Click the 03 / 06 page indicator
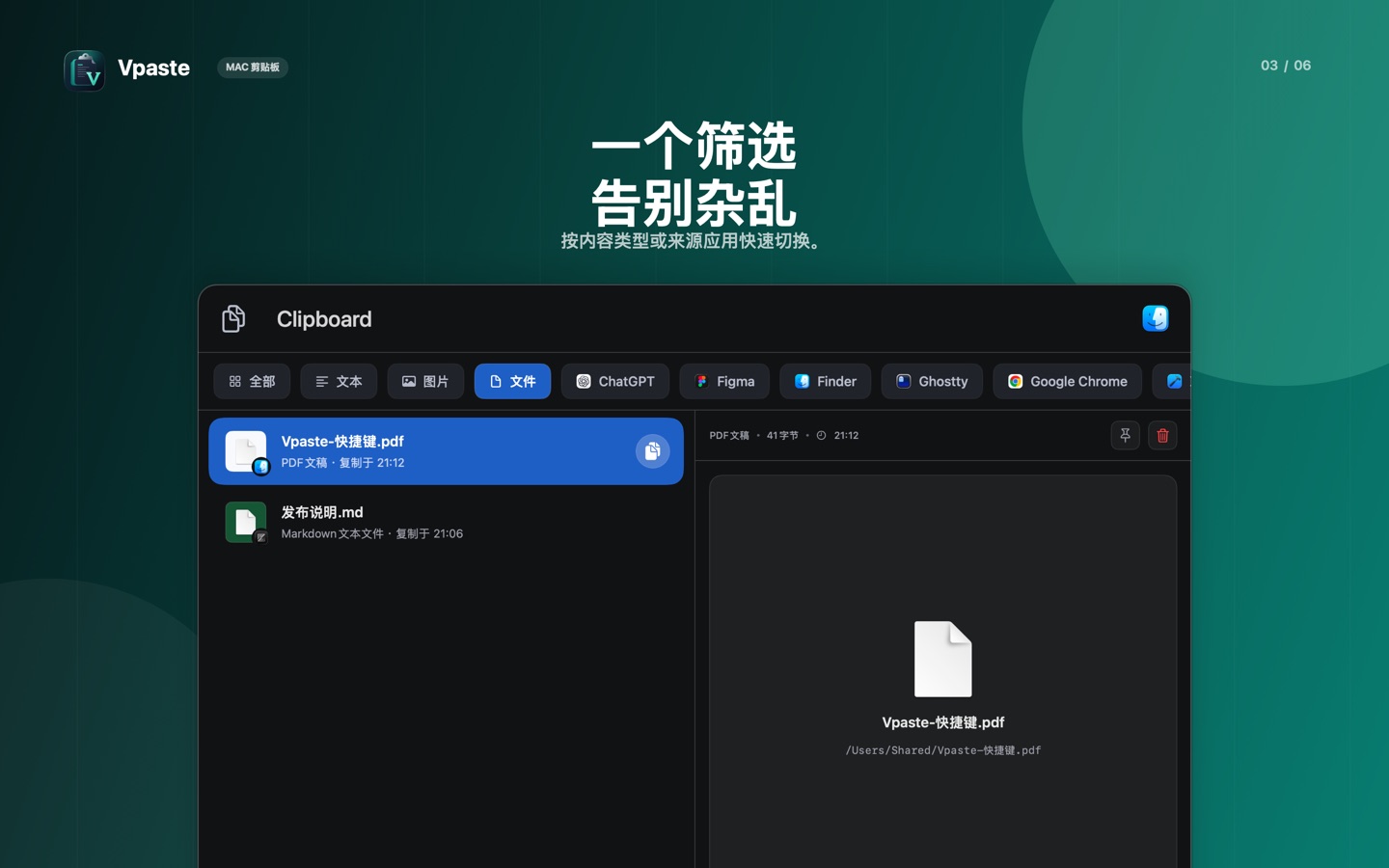The image size is (1389, 868). click(x=1286, y=66)
